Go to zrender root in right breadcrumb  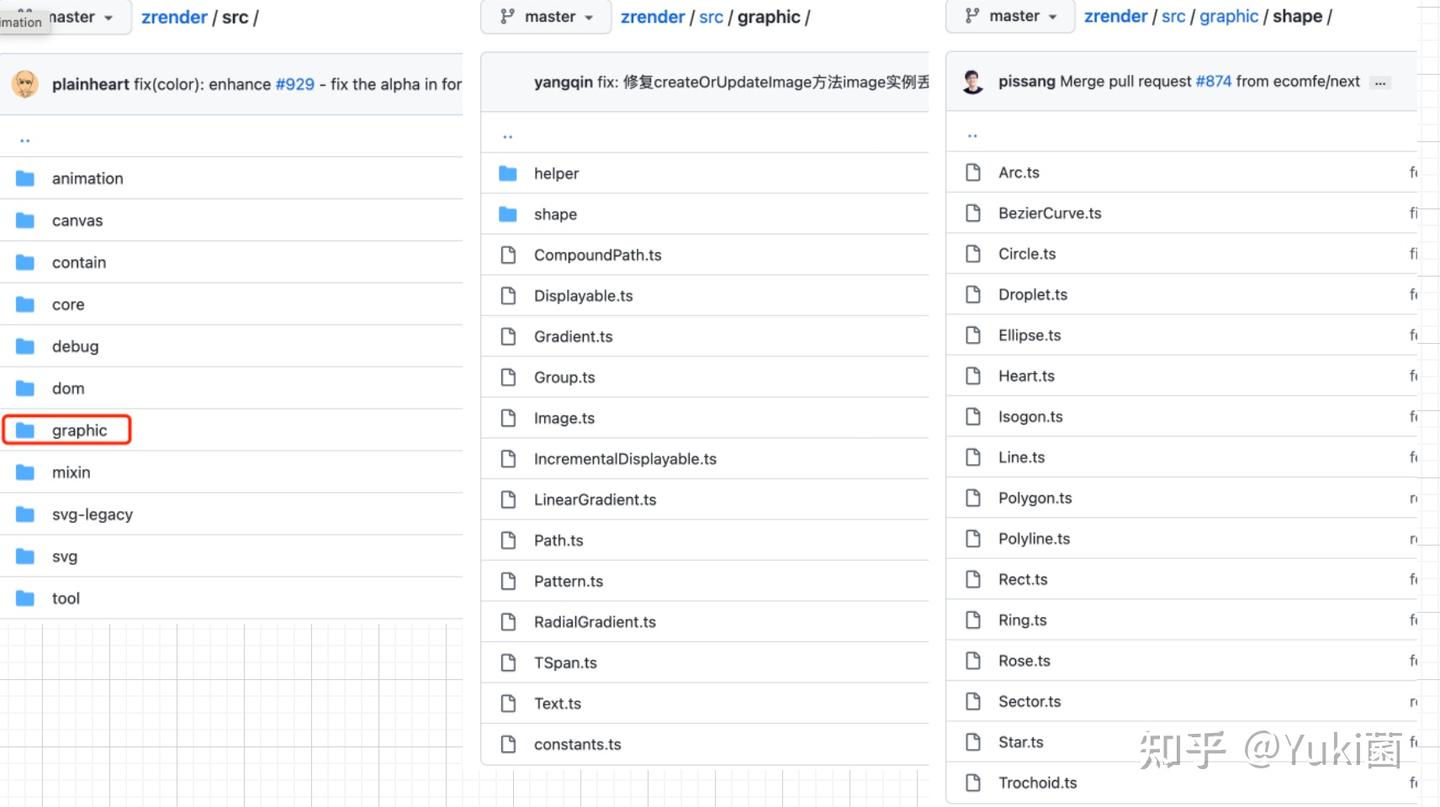(1115, 17)
